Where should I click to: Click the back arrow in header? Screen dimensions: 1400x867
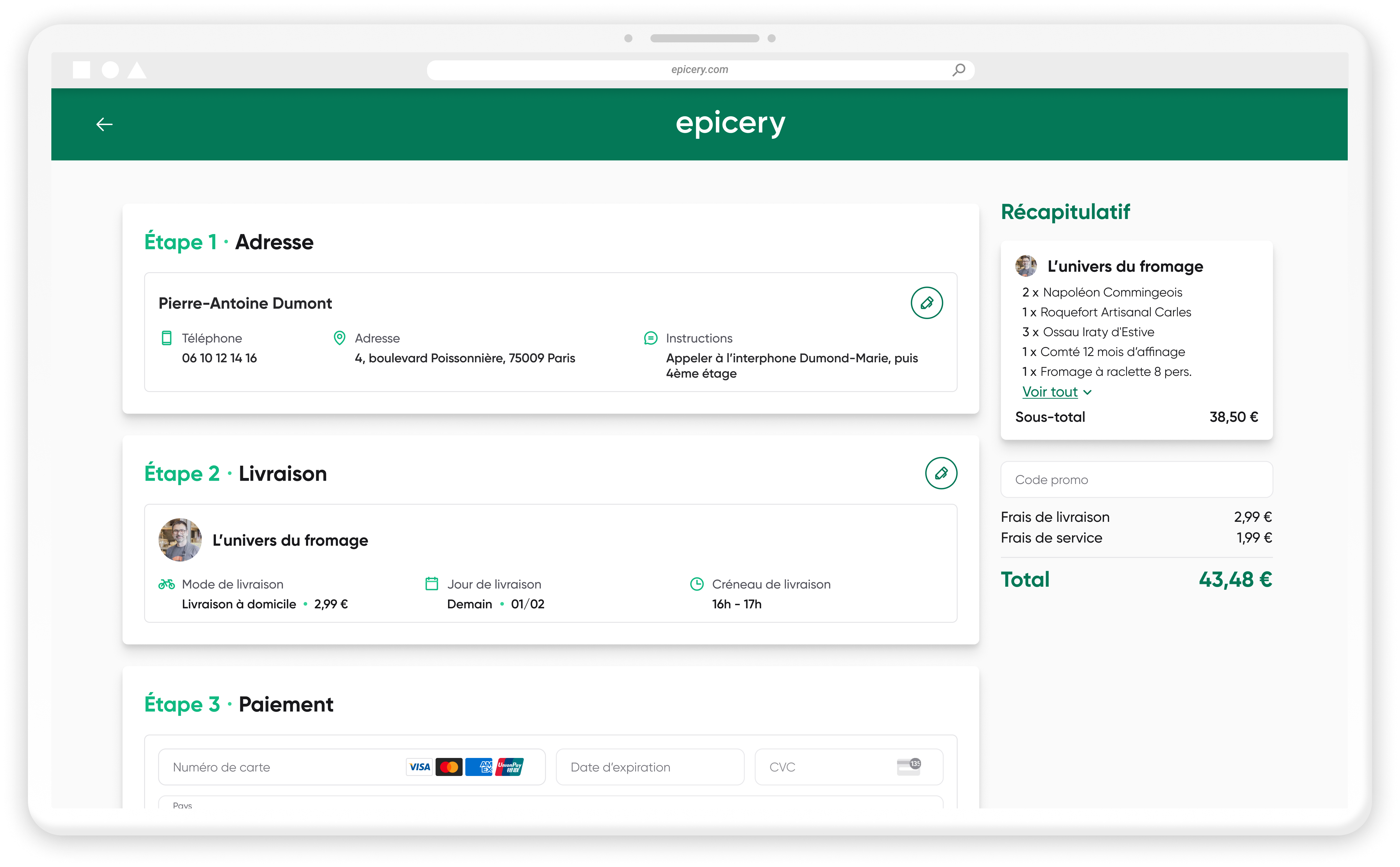coord(104,124)
